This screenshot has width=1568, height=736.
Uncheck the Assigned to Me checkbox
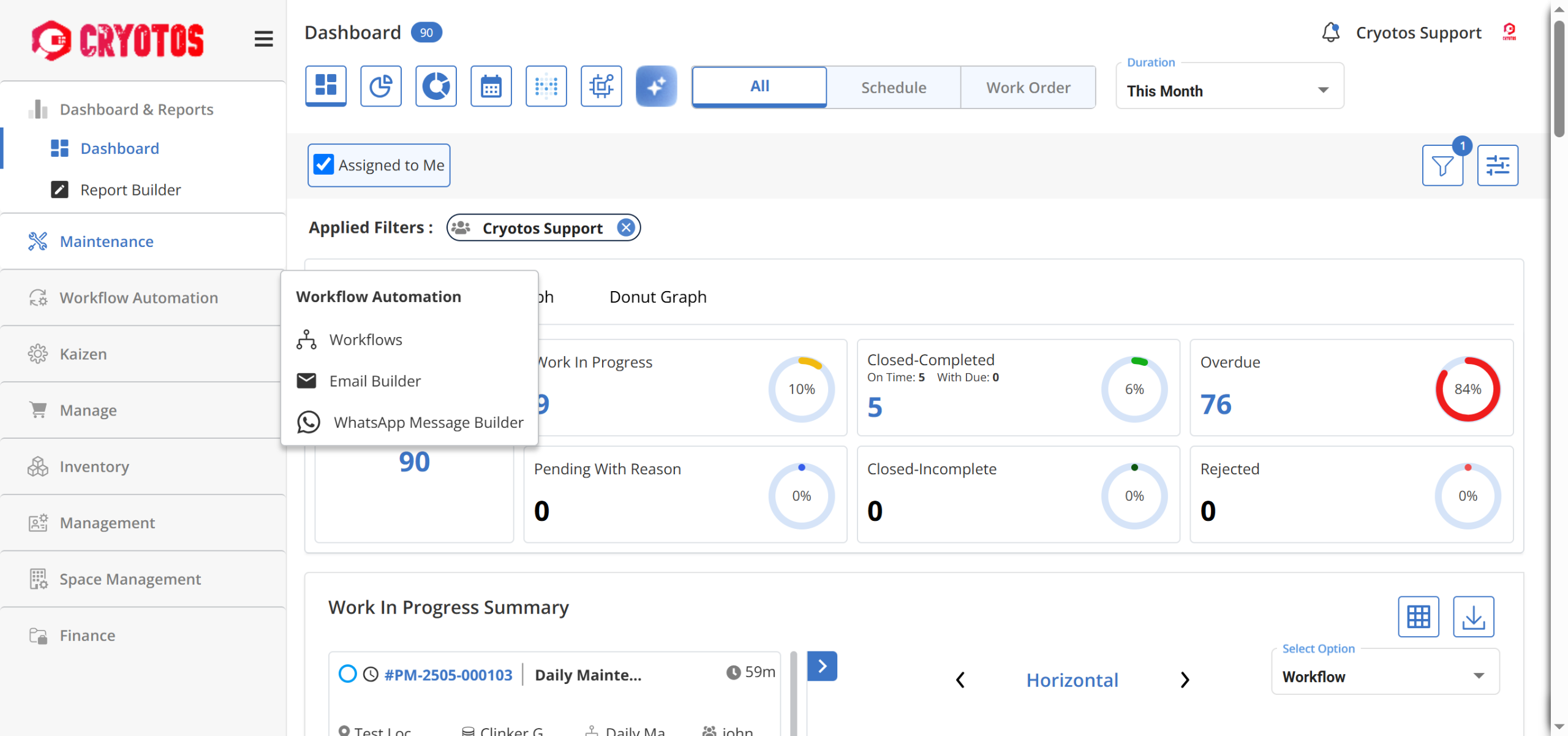pos(323,165)
